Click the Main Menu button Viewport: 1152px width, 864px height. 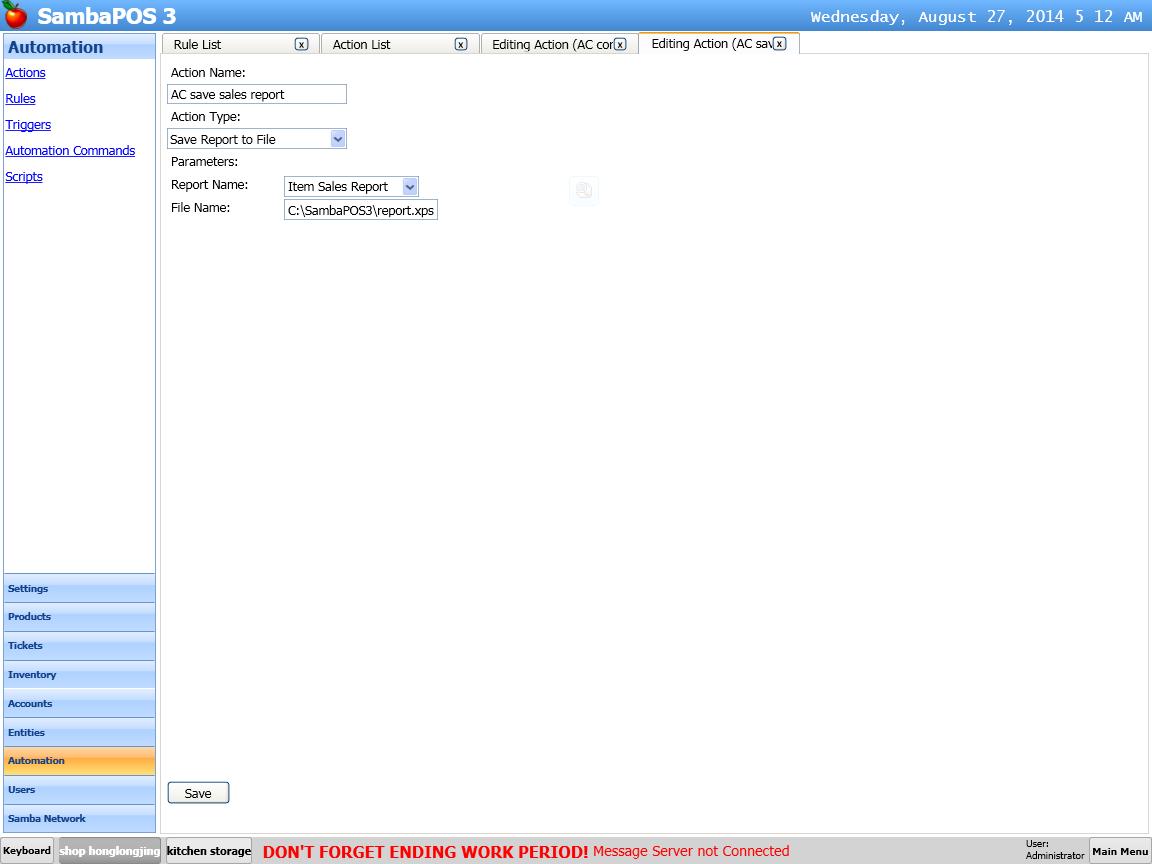(x=1120, y=851)
